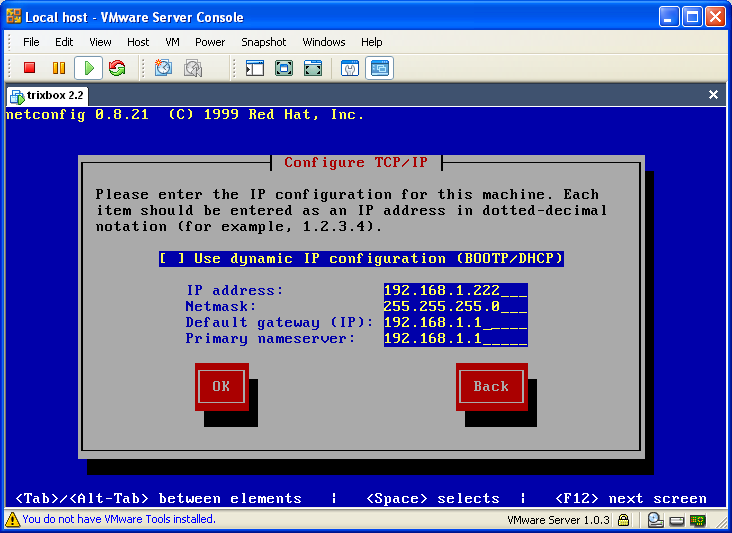This screenshot has height=533, width=732.
Task: Click the 'You do not have VMware Tools installed' message
Action: click(119, 519)
